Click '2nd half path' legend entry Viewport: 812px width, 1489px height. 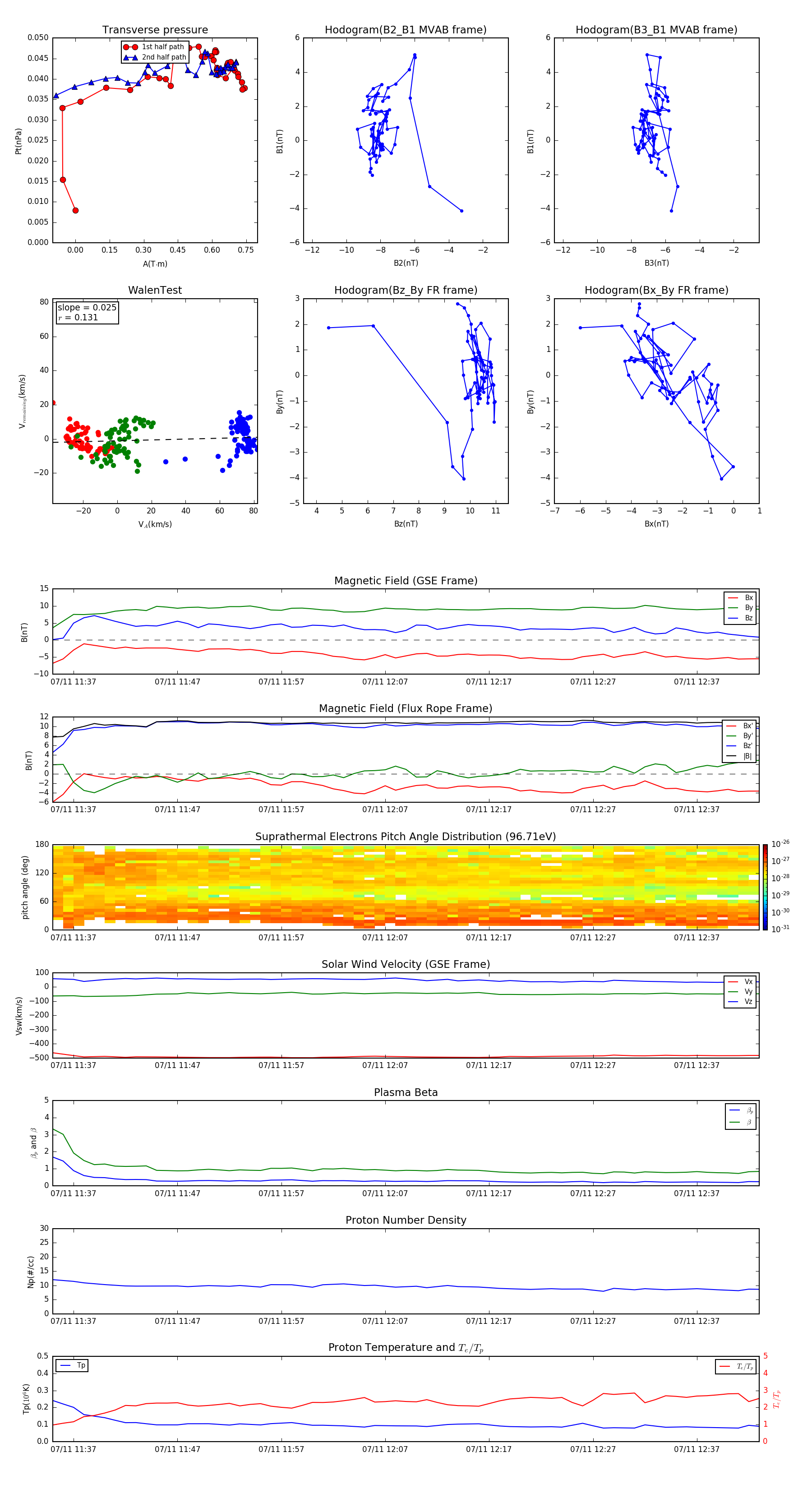click(x=156, y=57)
